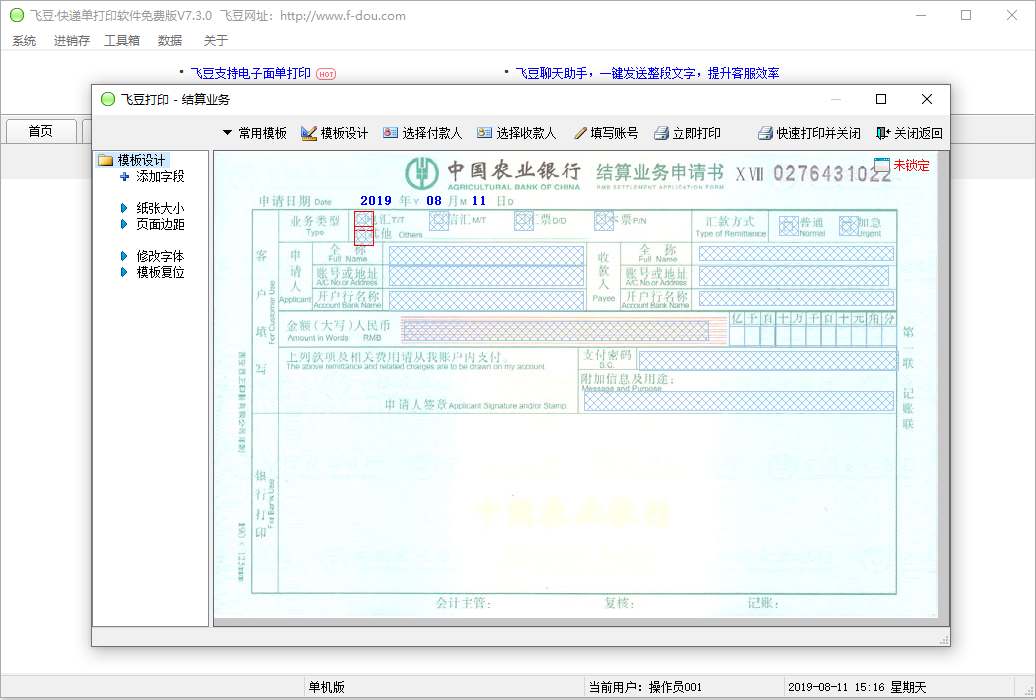
Task: Expand the 模板复位 arrow
Action: coord(124,272)
